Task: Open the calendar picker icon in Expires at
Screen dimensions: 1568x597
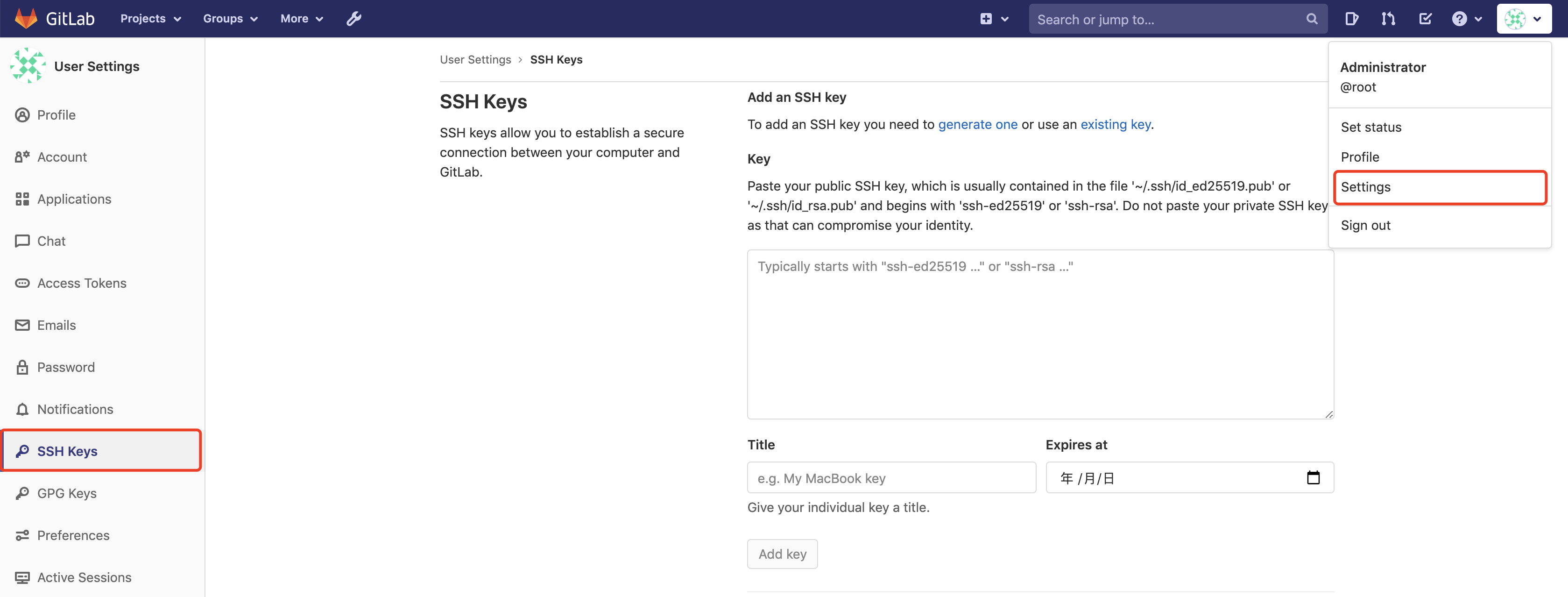Action: [1313, 477]
